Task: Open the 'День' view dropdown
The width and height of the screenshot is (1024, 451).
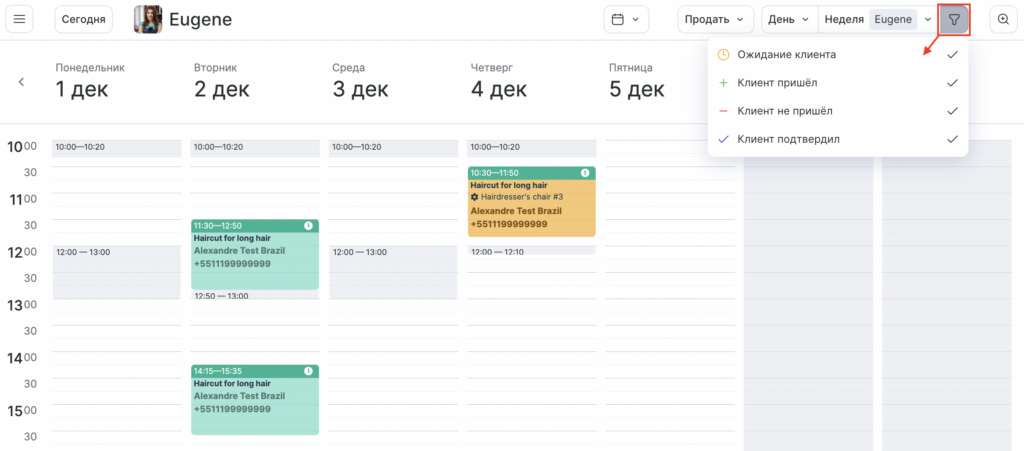Action: (789, 19)
